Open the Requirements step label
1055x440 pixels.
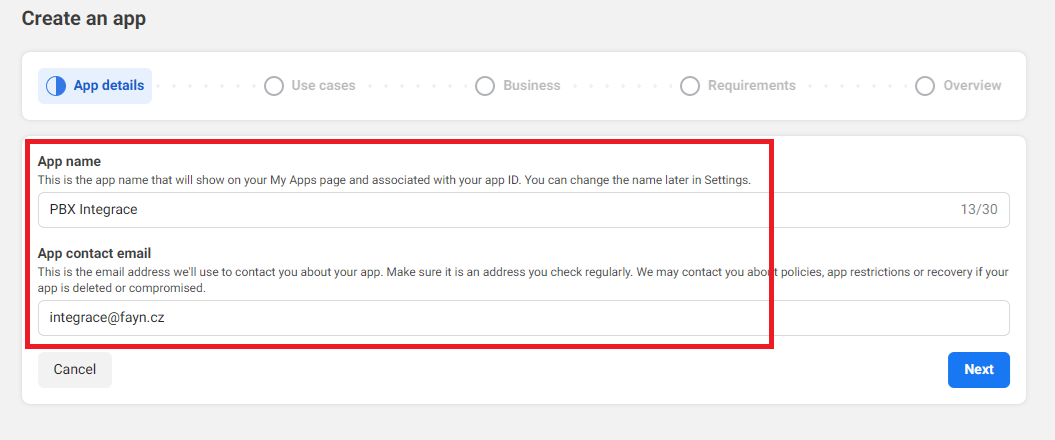(752, 86)
